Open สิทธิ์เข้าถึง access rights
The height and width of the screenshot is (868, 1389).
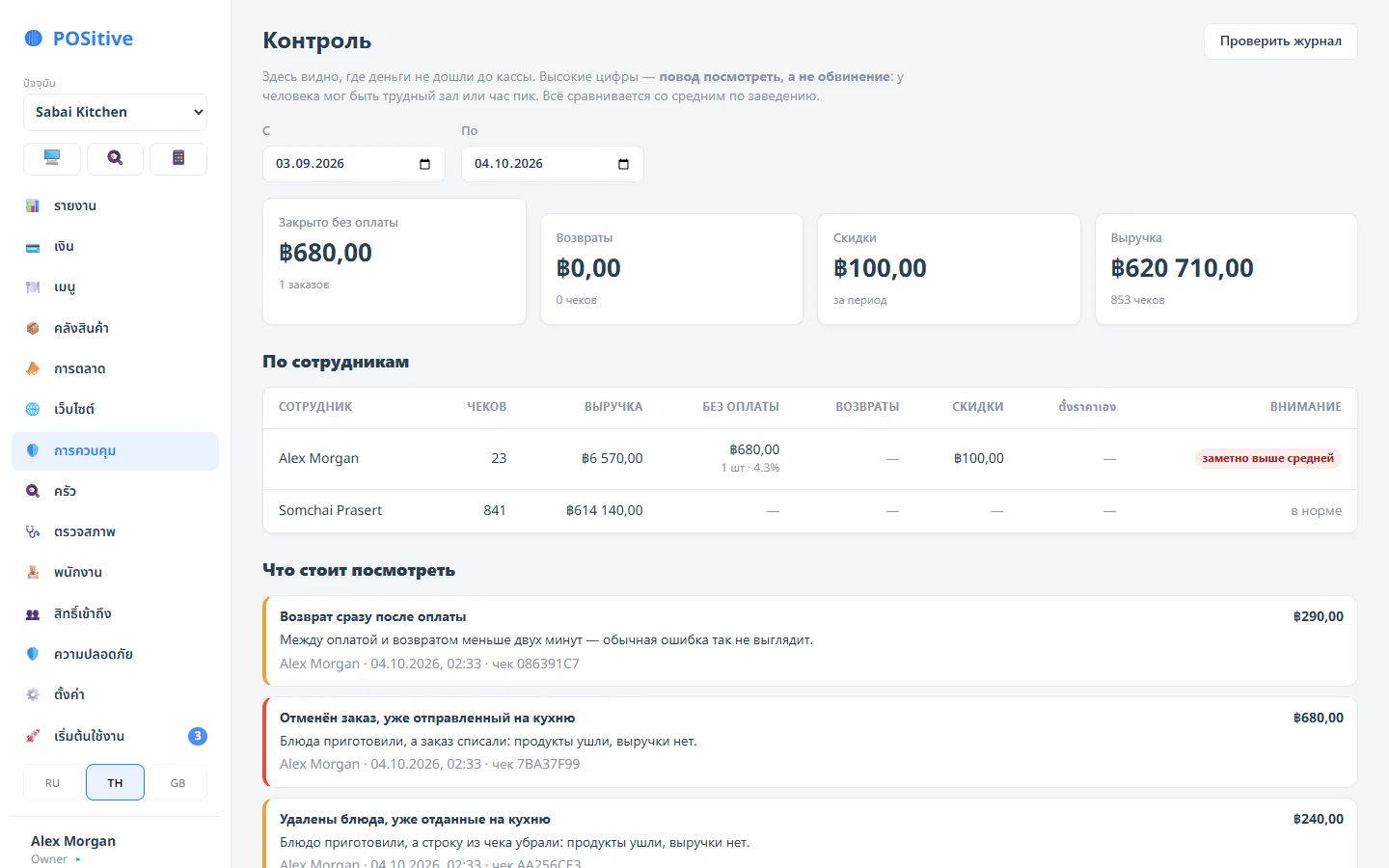(115, 613)
